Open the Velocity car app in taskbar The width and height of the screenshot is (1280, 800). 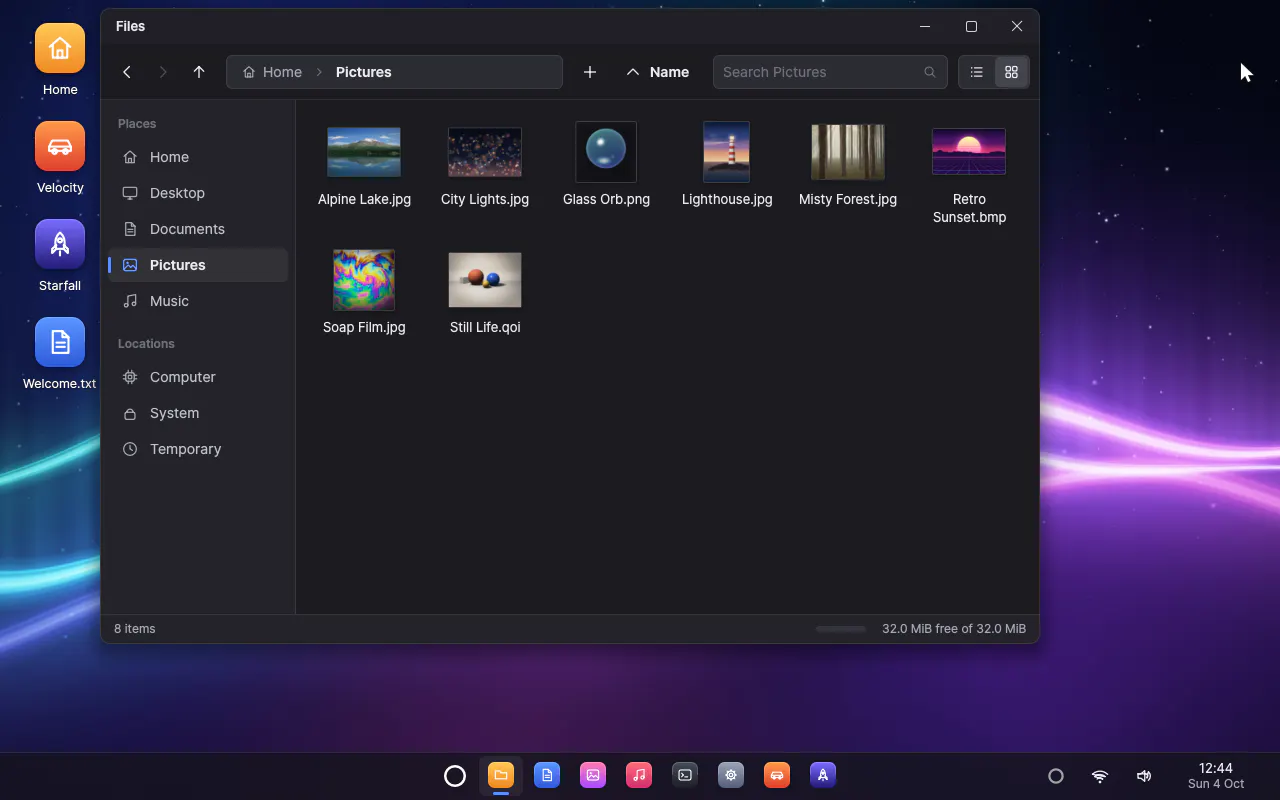777,776
